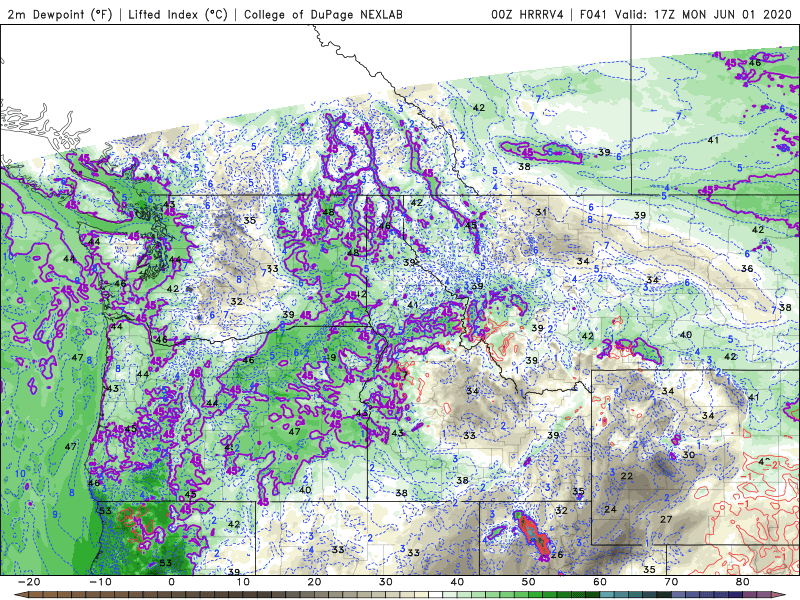Screen dimensions: 800x600
Task: Click the 30 label on the color scale
Action: click(386, 582)
